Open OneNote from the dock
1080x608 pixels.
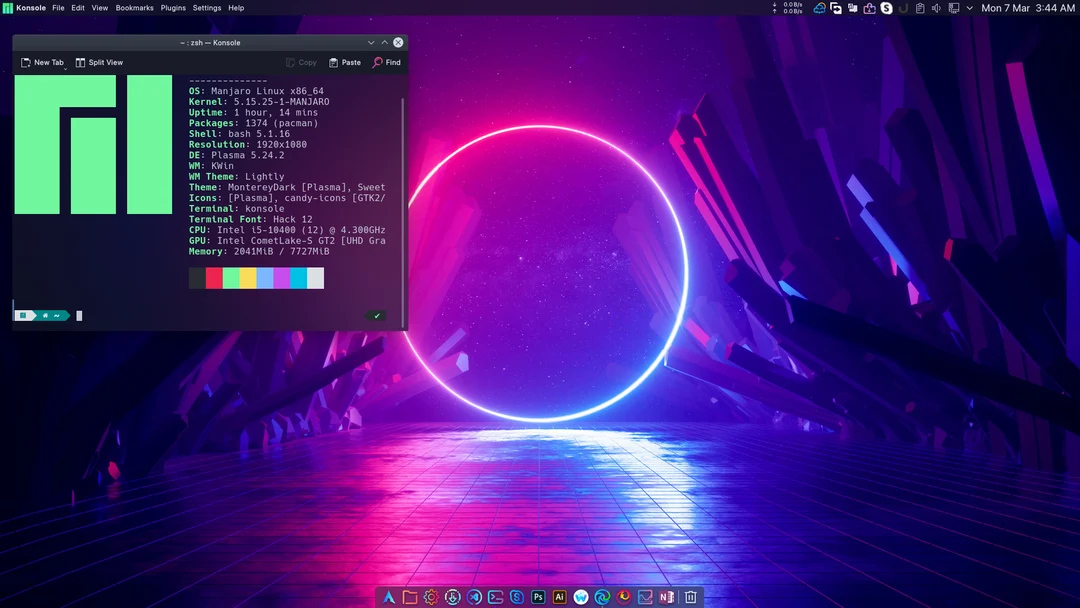(x=667, y=596)
